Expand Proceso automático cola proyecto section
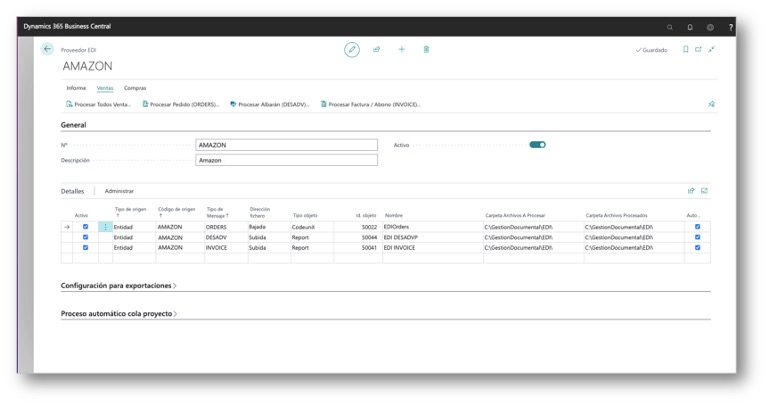This screenshot has height=405, width=768. click(119, 313)
